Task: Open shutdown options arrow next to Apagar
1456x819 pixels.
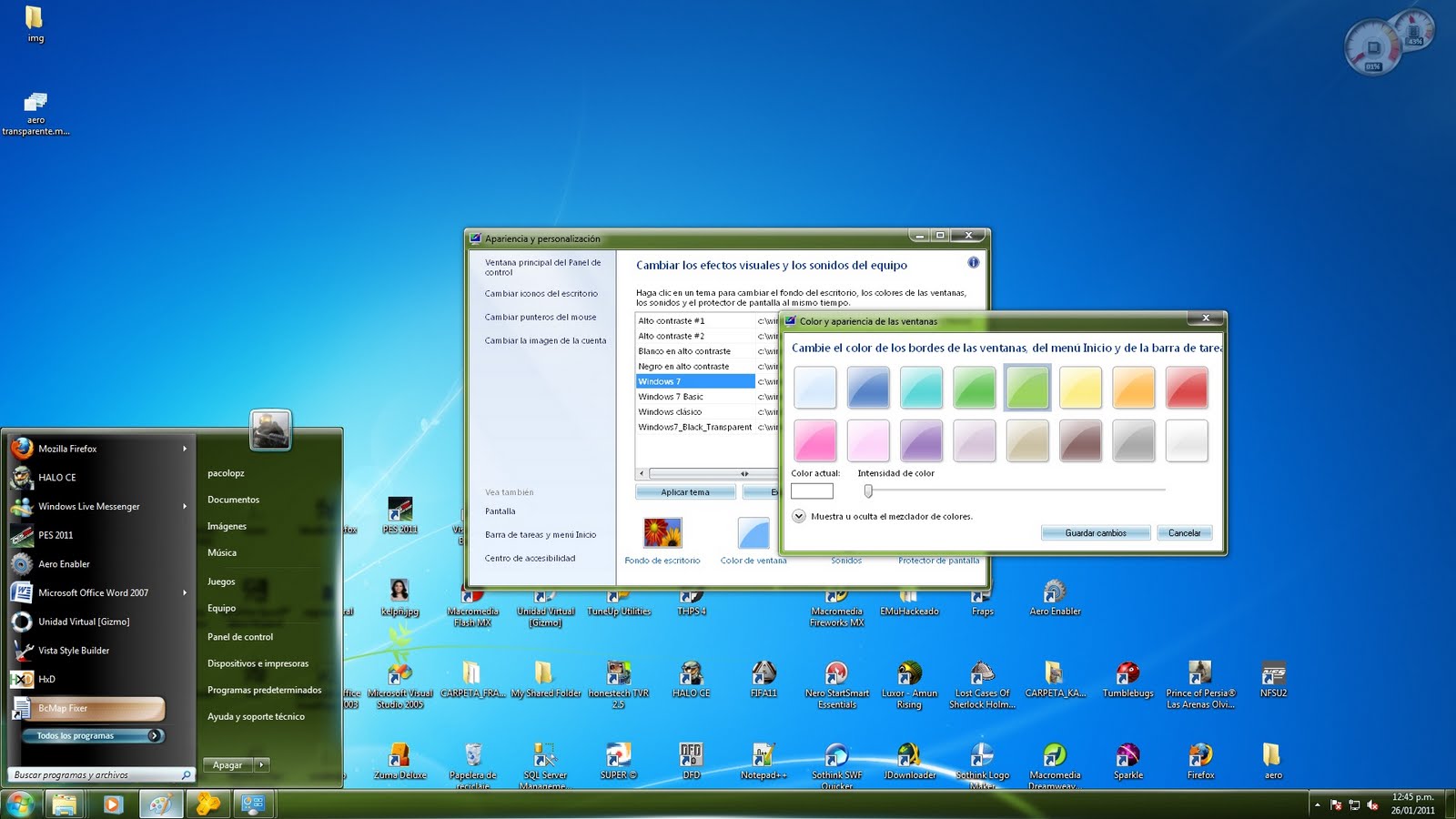Action: click(261, 765)
